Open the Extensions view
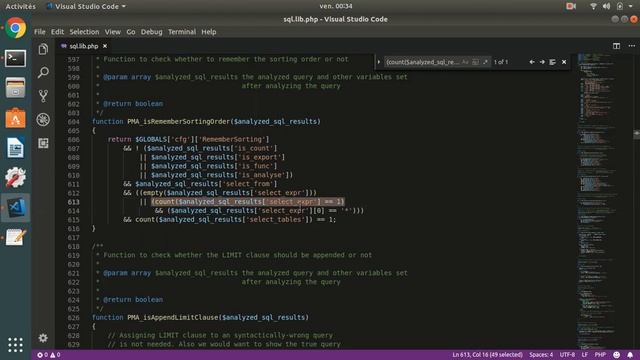This screenshot has height=360, width=640. (x=43, y=143)
